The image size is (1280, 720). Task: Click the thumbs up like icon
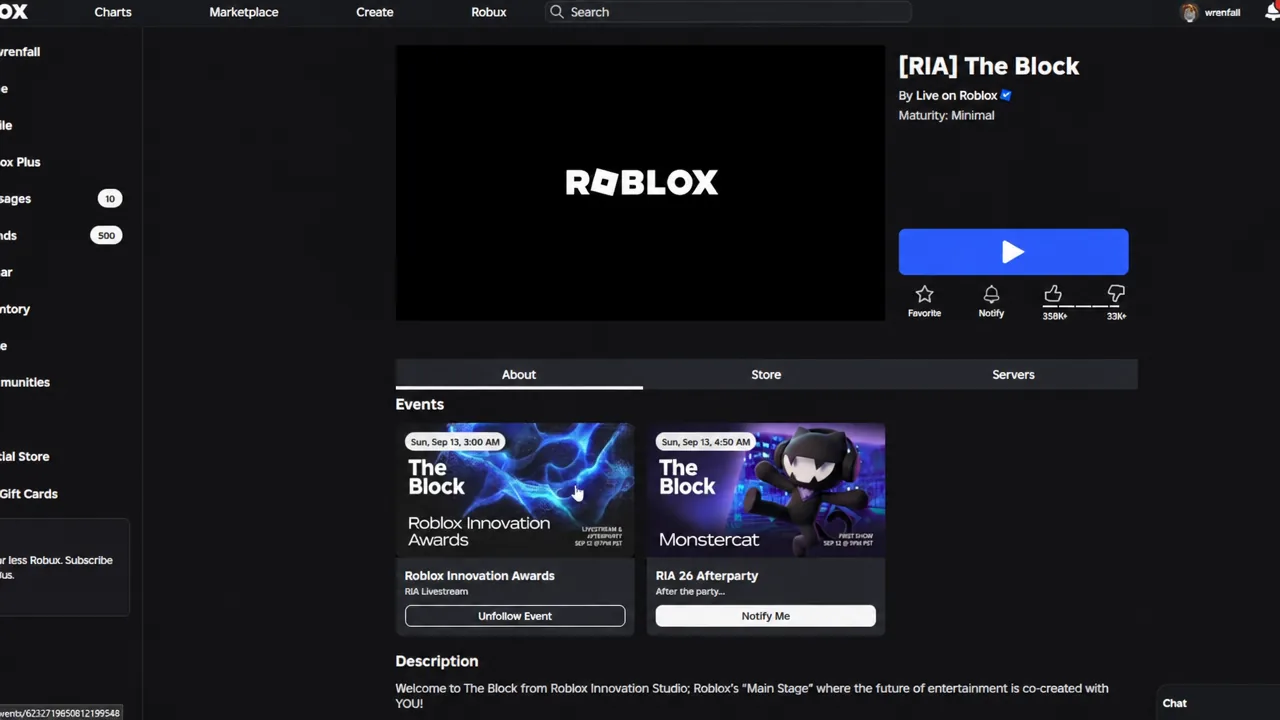[x=1053, y=293]
